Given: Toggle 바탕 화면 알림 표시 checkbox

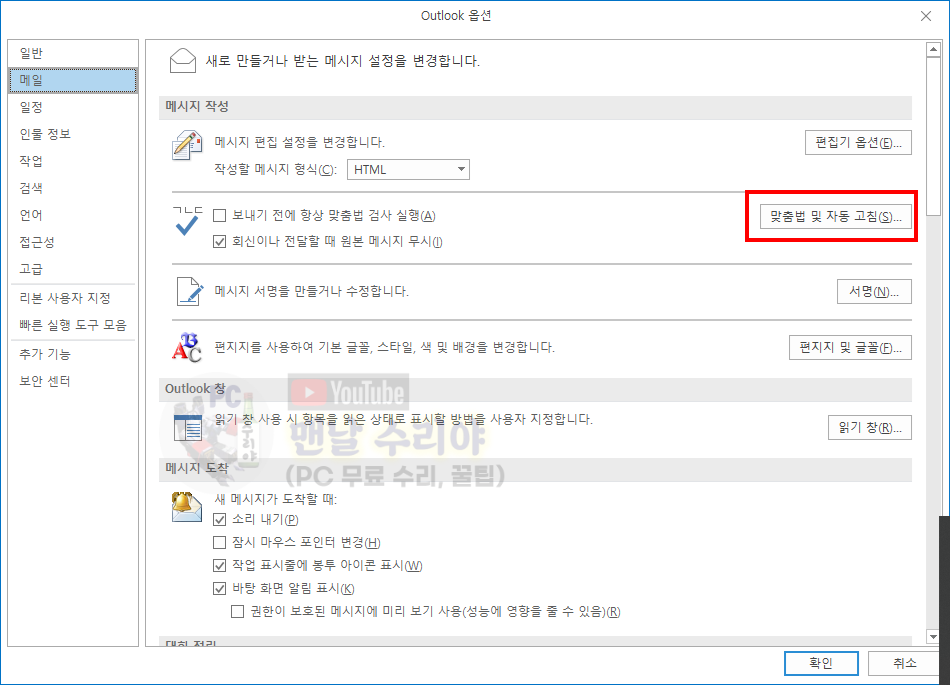Looking at the screenshot, I should pos(220,589).
